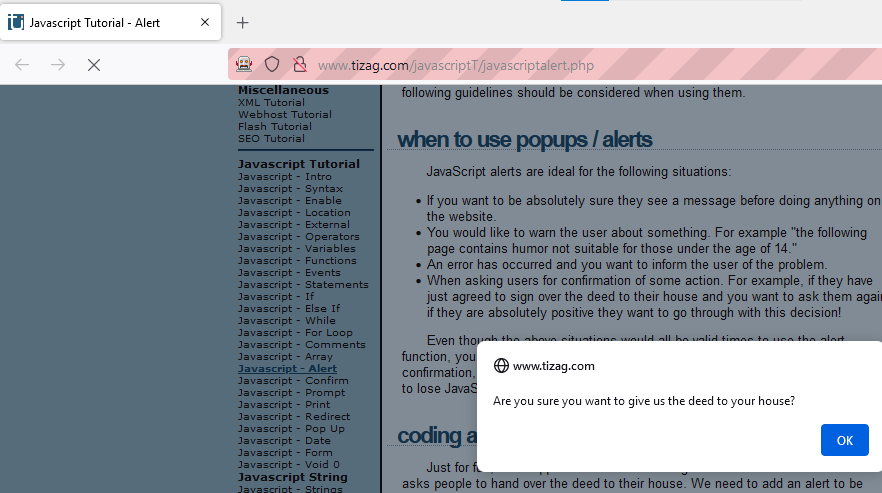Image resolution: width=882 pixels, height=493 pixels.
Task: Close the Javascript Tutorial - Alert tab
Action: [x=205, y=23]
